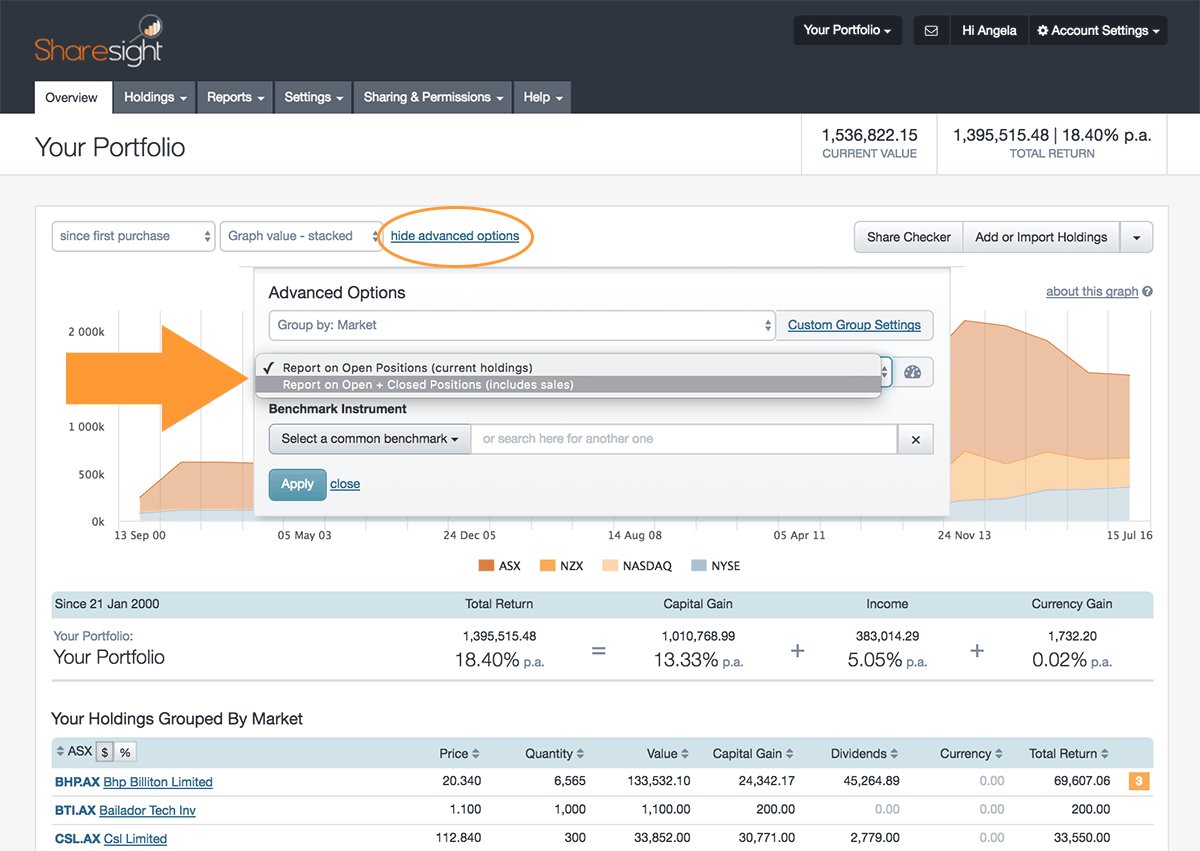The height and width of the screenshot is (851, 1200).
Task: Click the benchmark search input field
Action: pos(685,438)
